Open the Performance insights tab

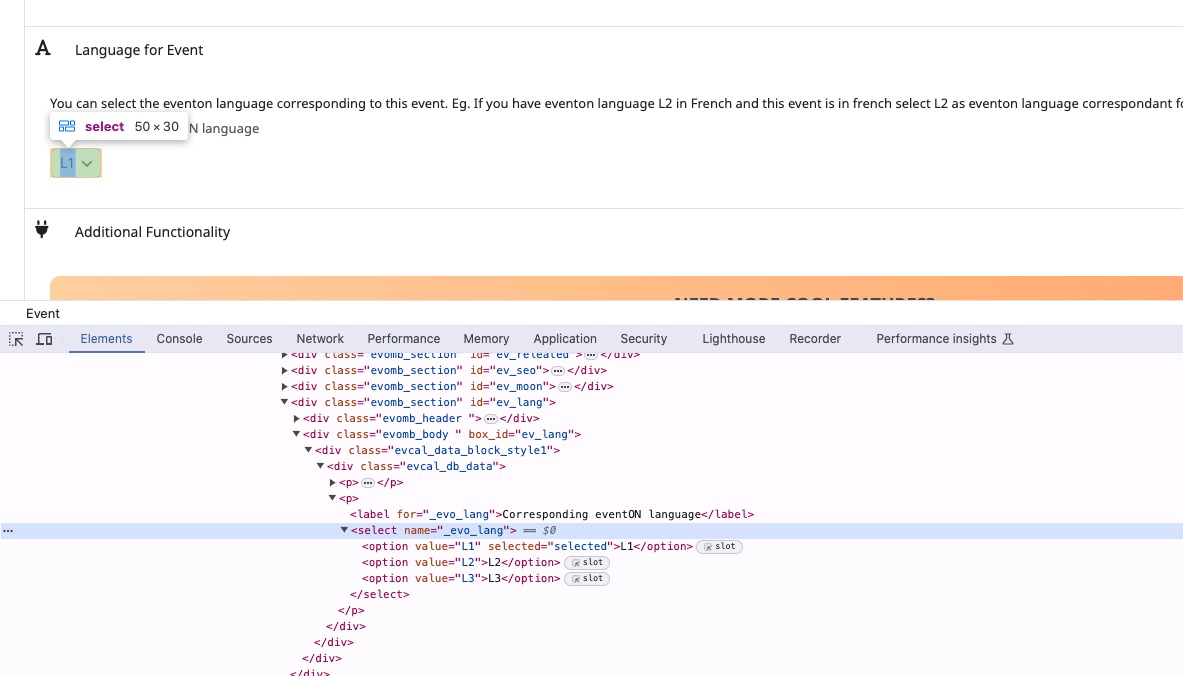pyautogui.click(x=945, y=340)
